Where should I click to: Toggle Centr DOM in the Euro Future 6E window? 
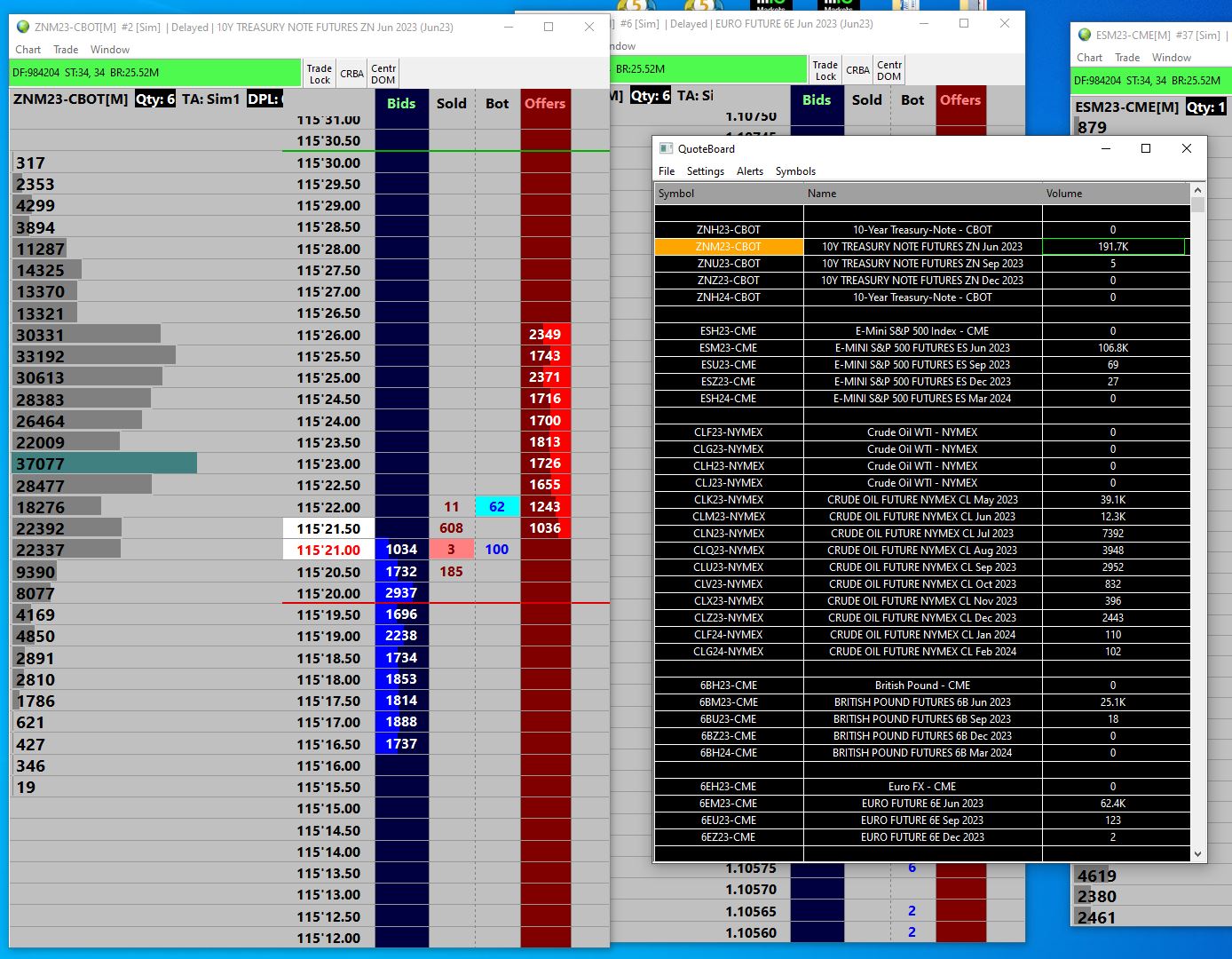[x=889, y=70]
